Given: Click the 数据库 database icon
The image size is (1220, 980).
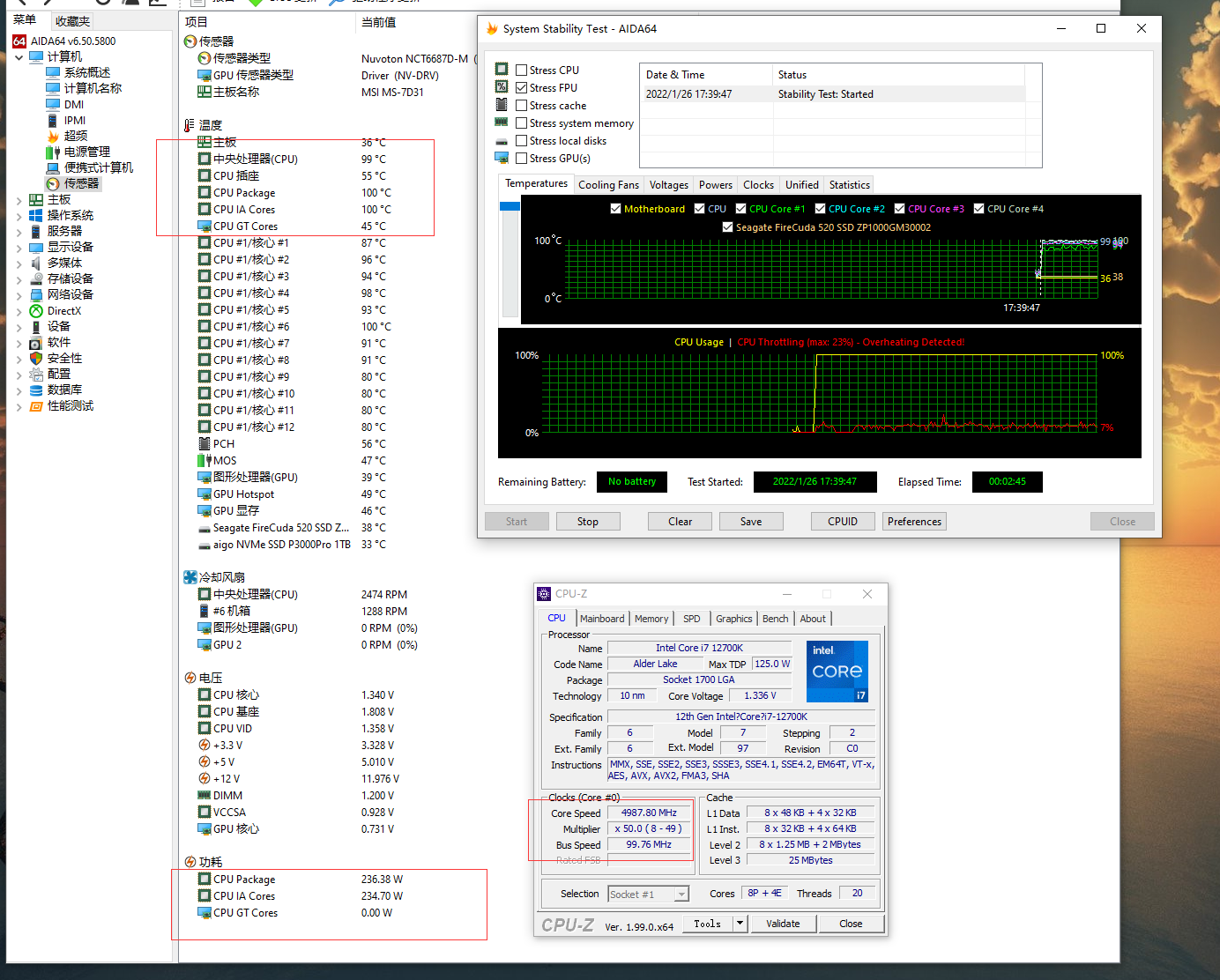Looking at the screenshot, I should point(36,390).
